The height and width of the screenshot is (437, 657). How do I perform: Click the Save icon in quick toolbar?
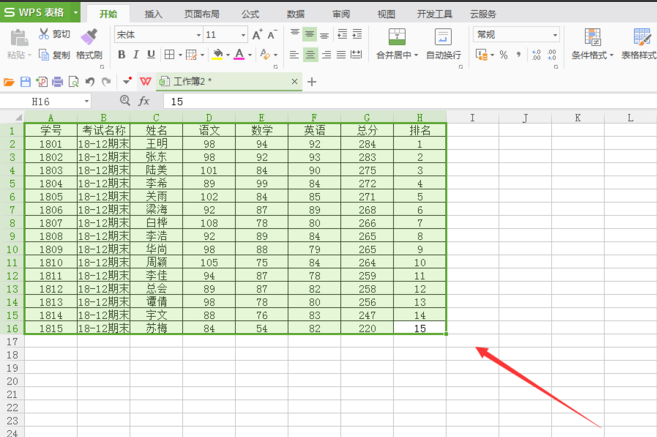click(26, 81)
